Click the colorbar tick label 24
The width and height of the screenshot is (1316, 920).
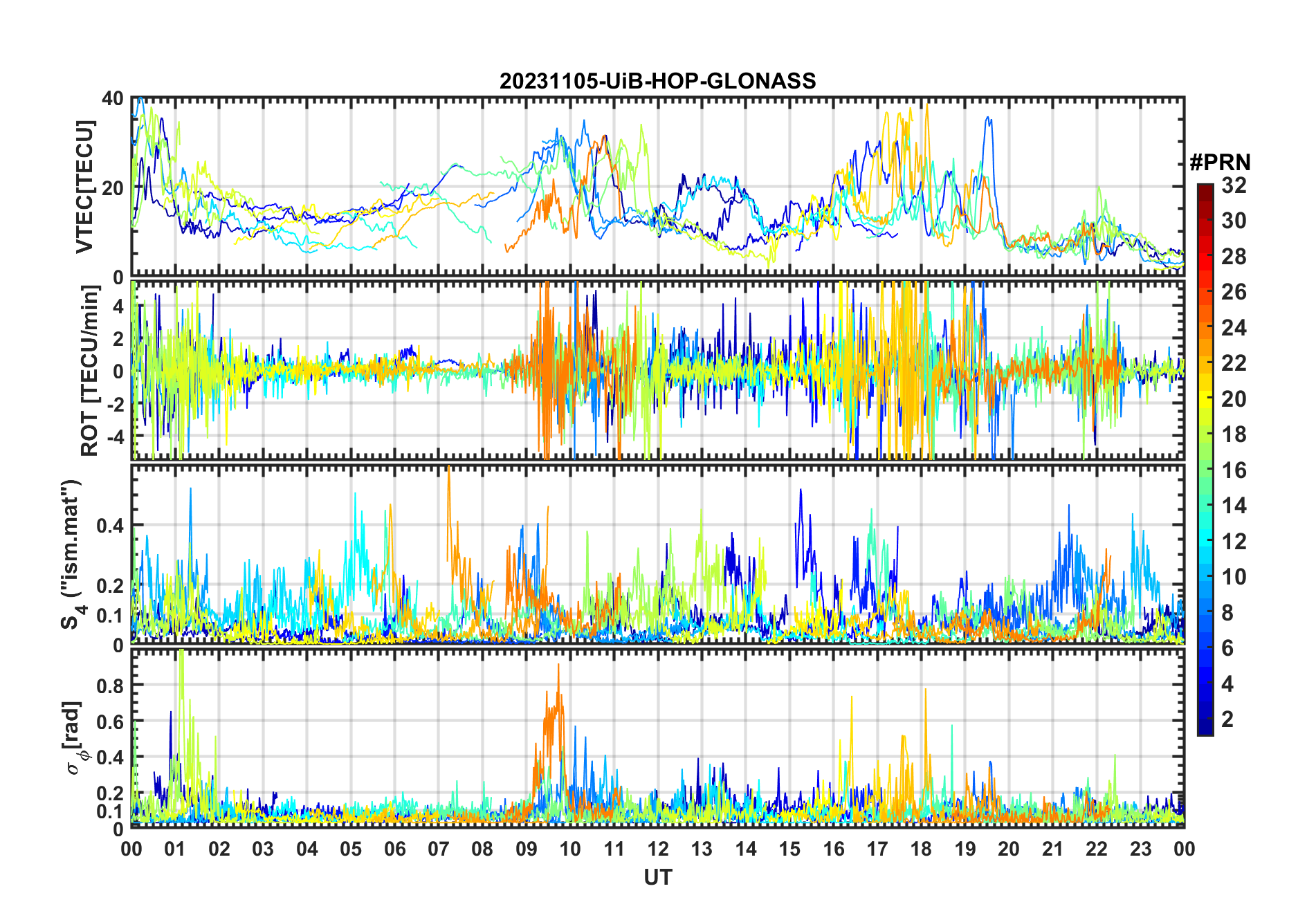click(1234, 328)
